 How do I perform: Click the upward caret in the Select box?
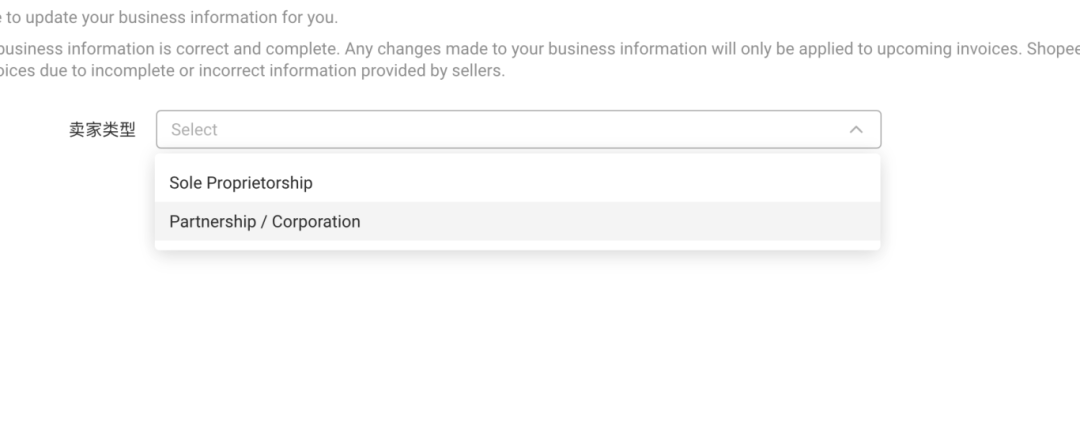tap(856, 130)
